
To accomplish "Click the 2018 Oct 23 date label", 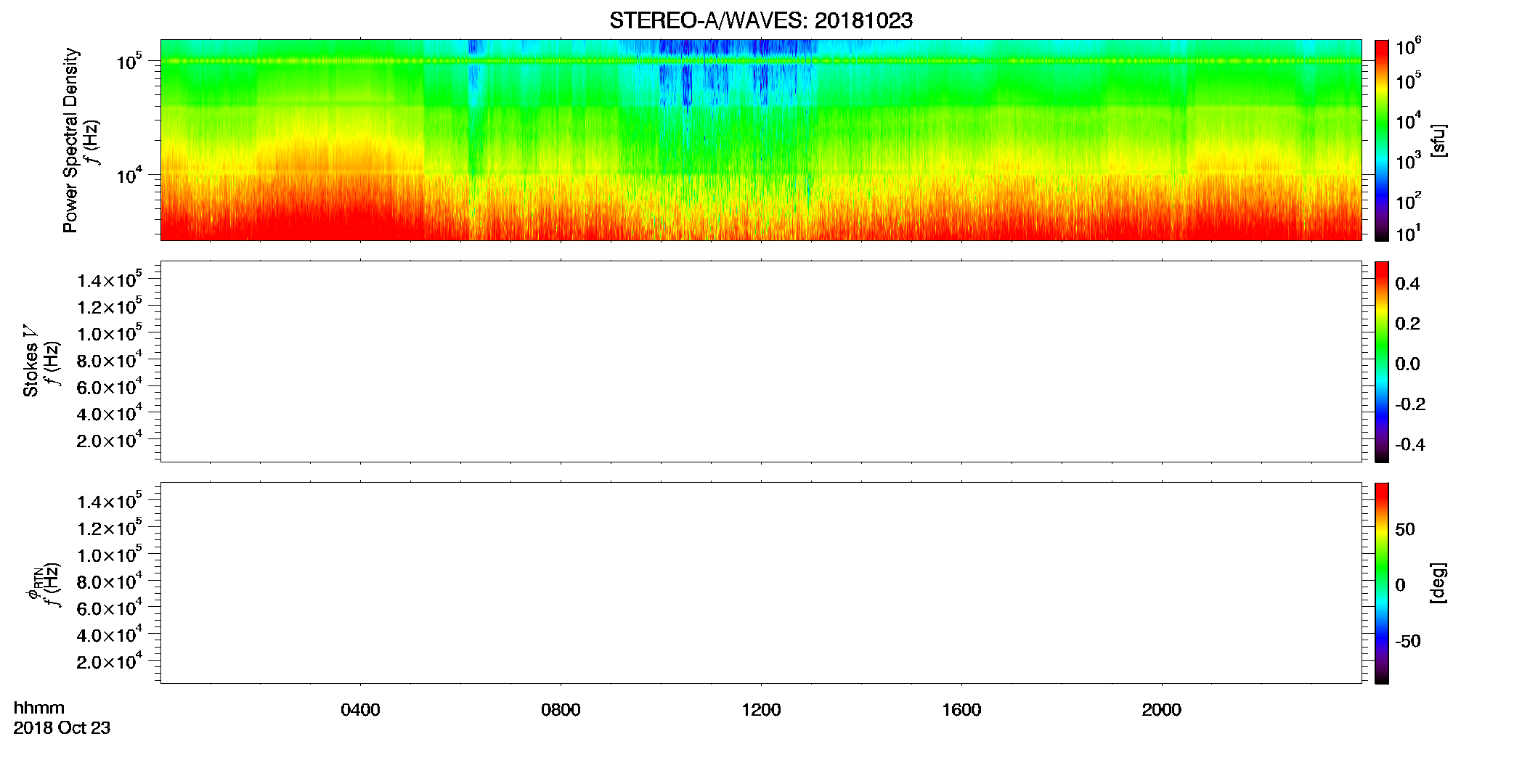I will pos(62,728).
